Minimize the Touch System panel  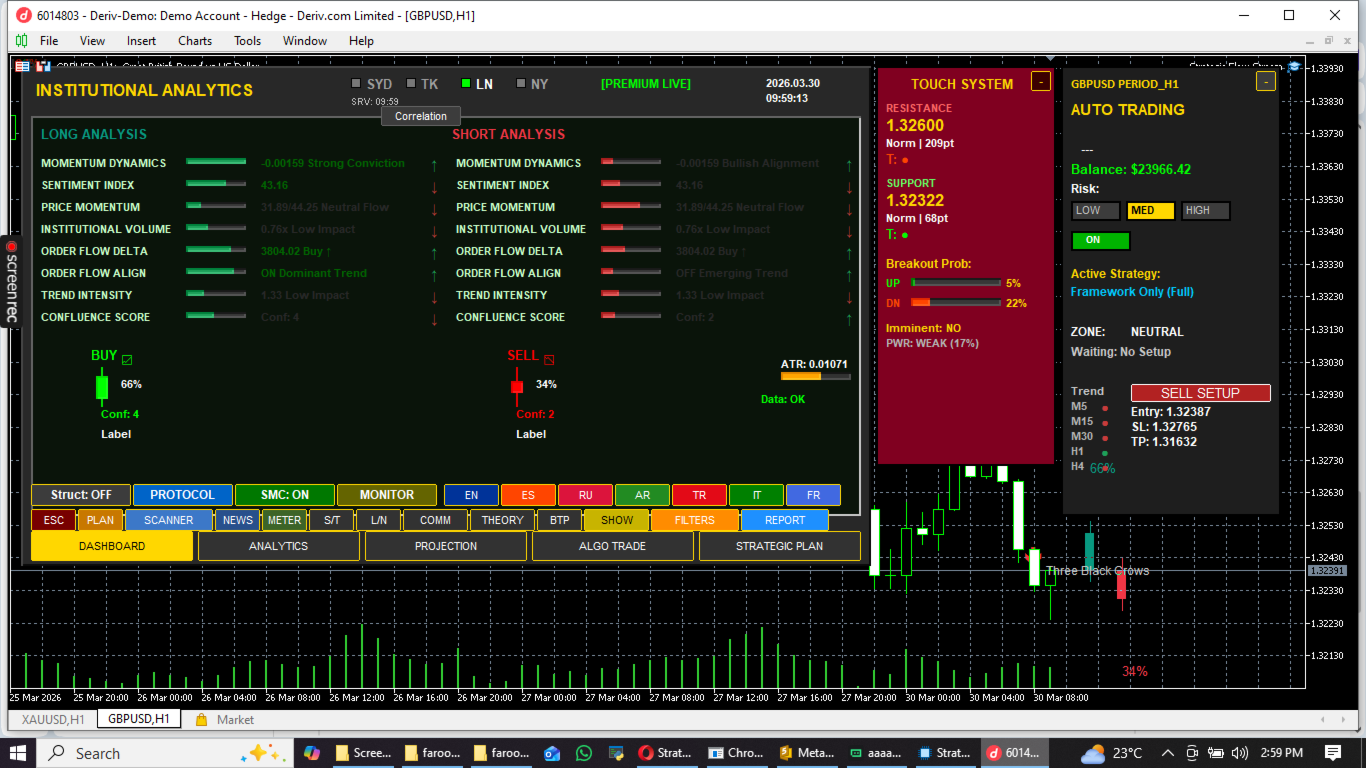tap(1041, 82)
